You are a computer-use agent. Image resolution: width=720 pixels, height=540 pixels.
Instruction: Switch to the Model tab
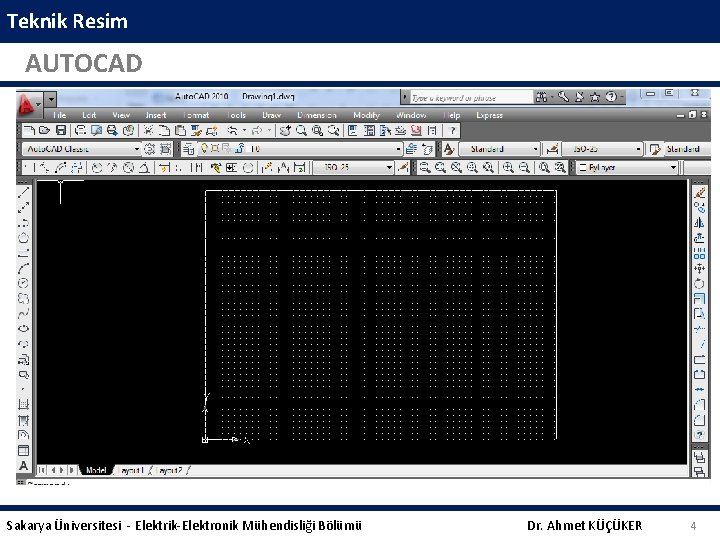pyautogui.click(x=96, y=470)
